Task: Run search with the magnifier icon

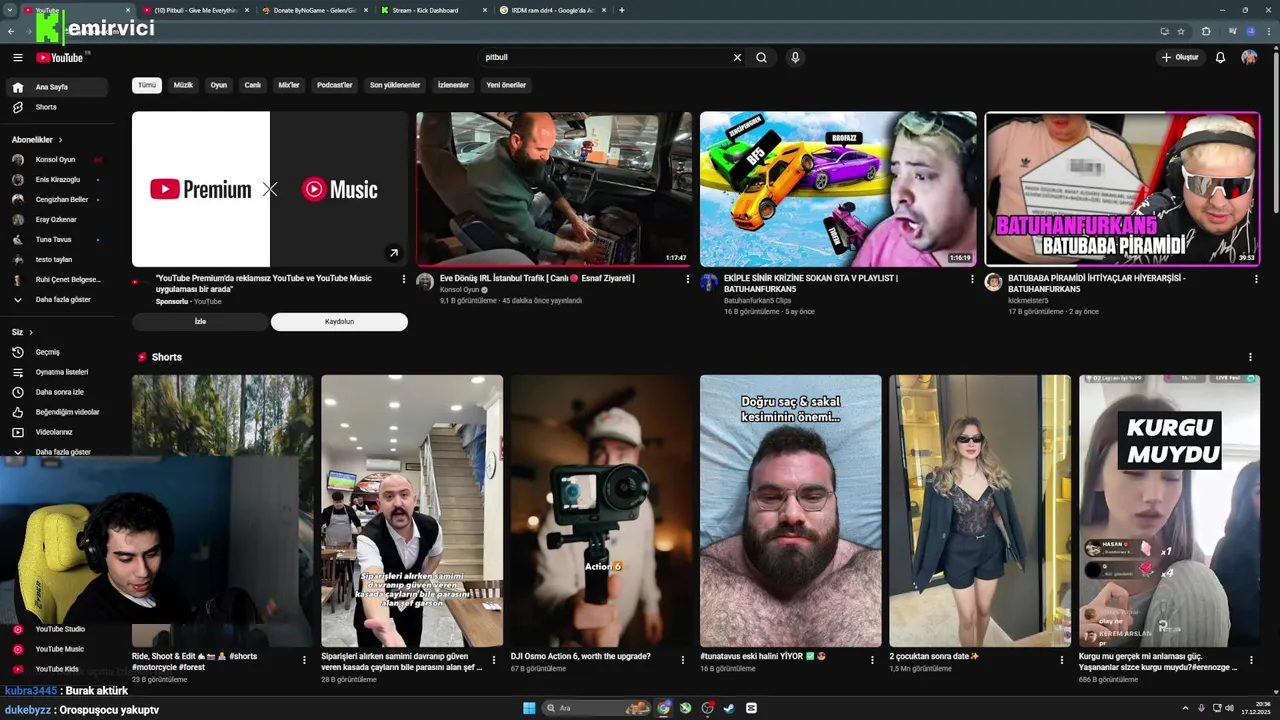Action: click(761, 57)
